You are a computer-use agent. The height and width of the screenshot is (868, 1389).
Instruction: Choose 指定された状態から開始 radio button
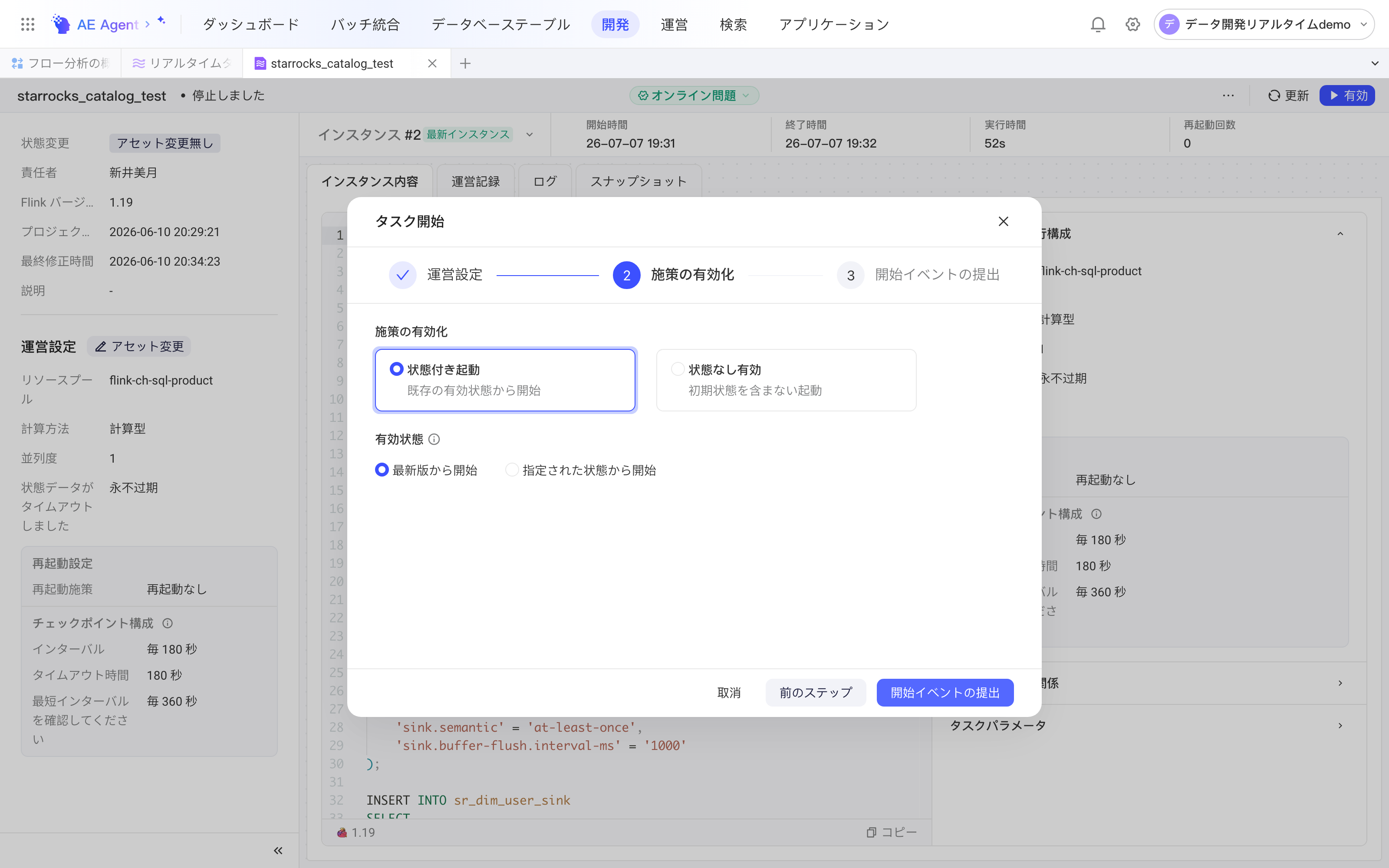pyautogui.click(x=512, y=470)
